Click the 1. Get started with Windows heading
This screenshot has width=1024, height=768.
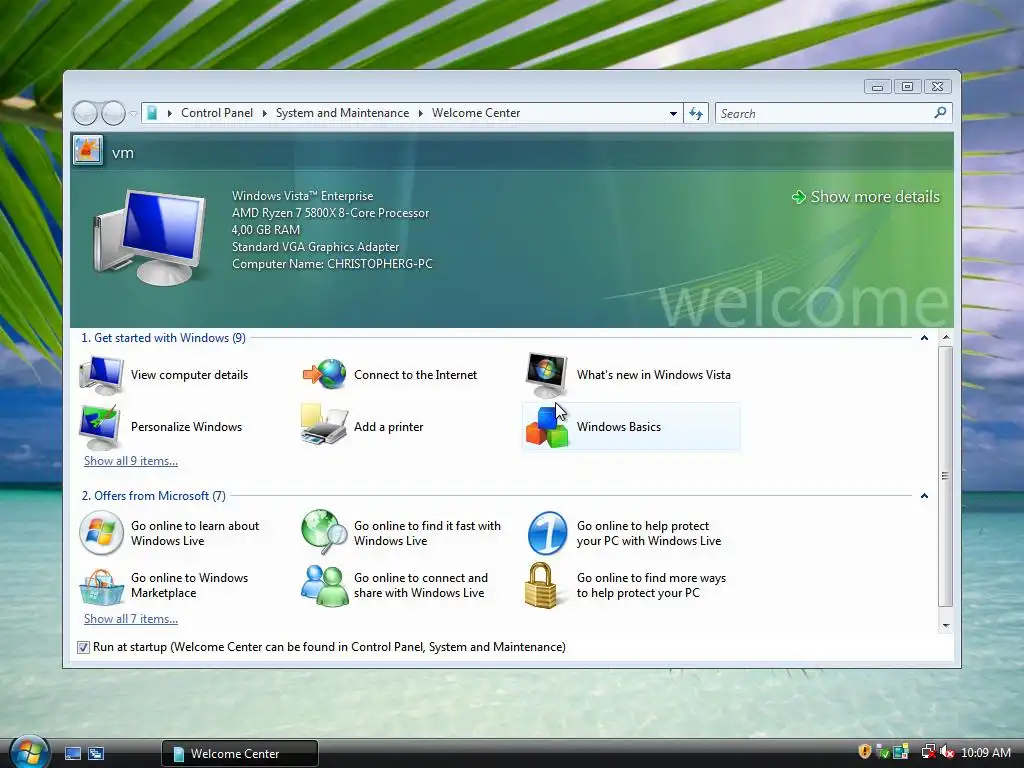pyautogui.click(x=163, y=338)
